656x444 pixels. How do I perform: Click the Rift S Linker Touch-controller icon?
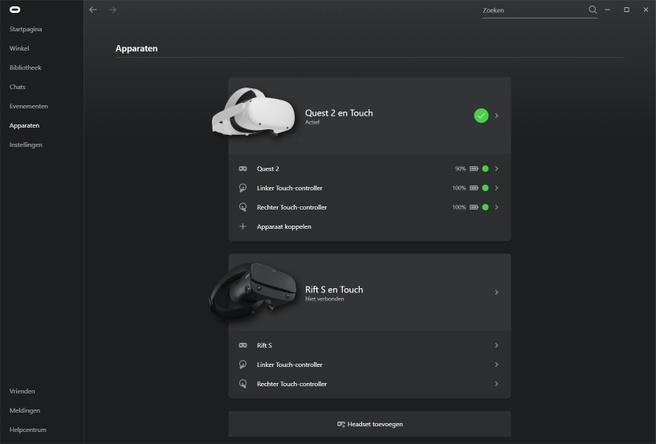tap(243, 364)
